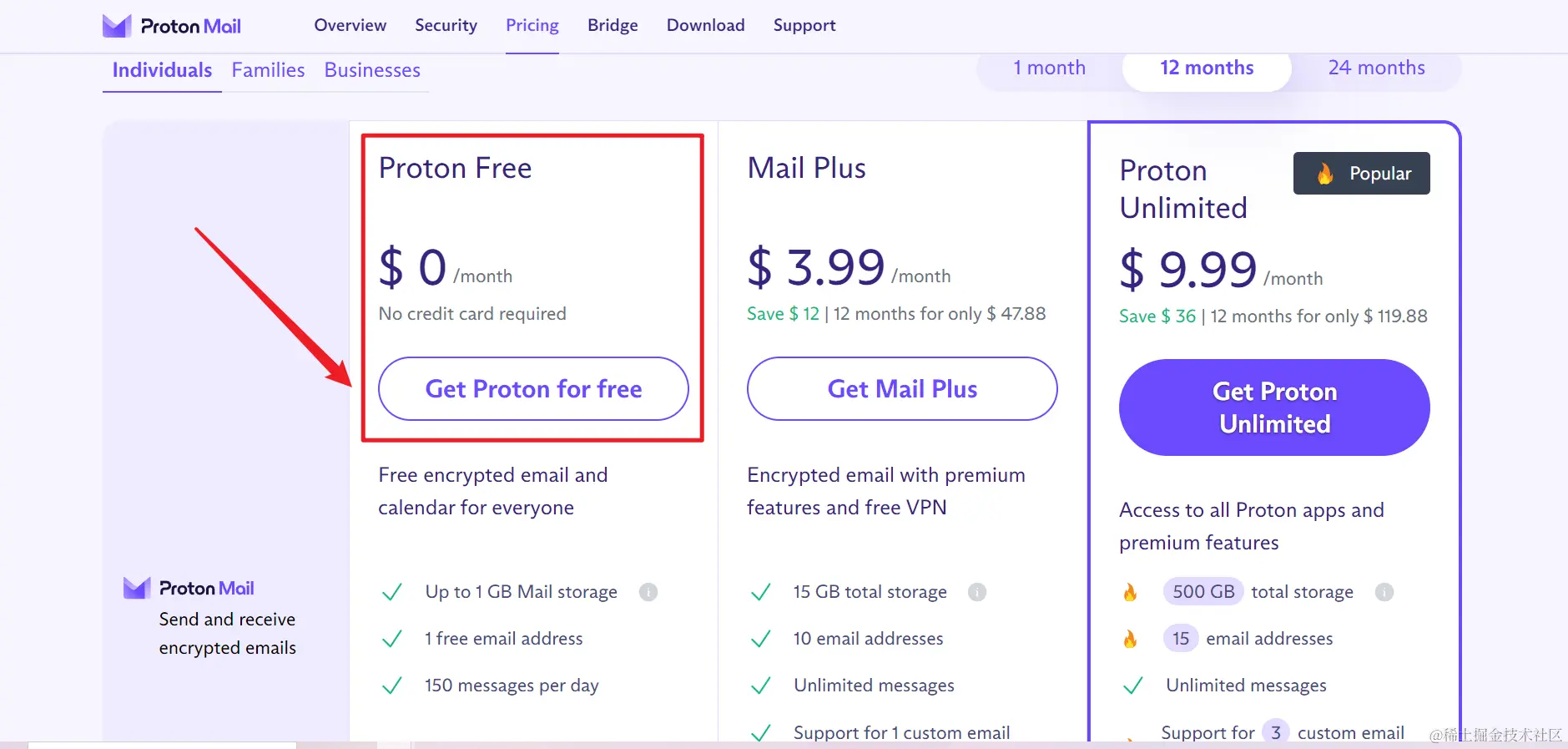
Task: Click flame icon beside 500 GB storage
Action: point(1130,592)
